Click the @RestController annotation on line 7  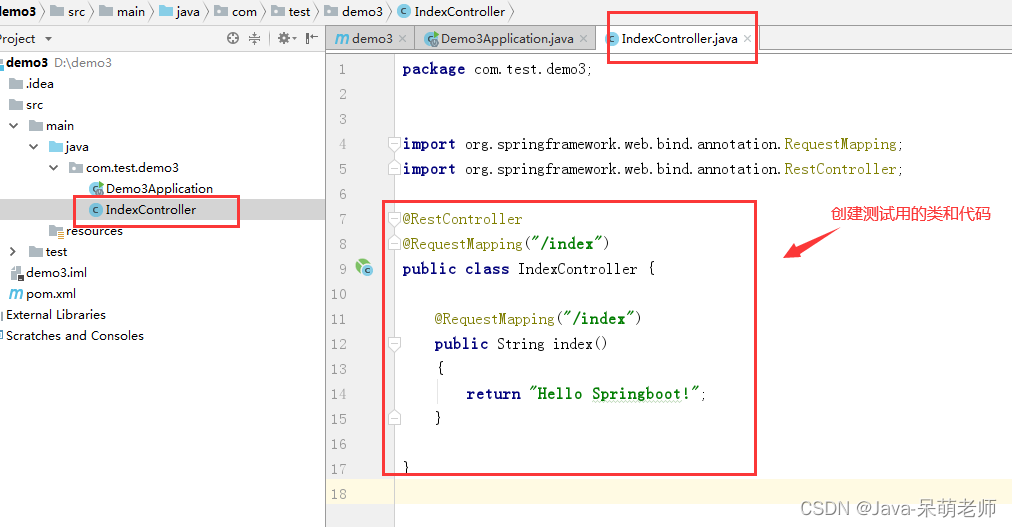point(462,219)
